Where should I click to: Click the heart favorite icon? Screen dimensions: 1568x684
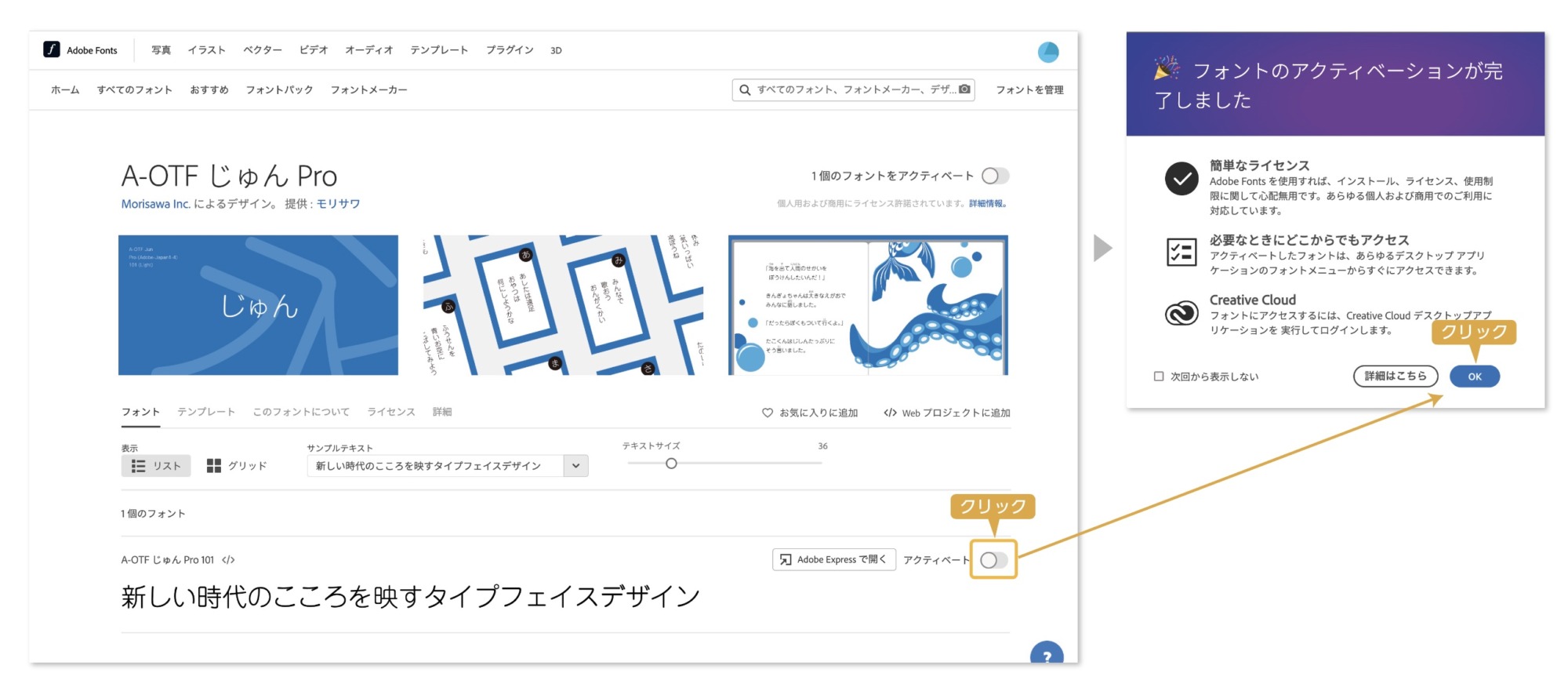[768, 413]
